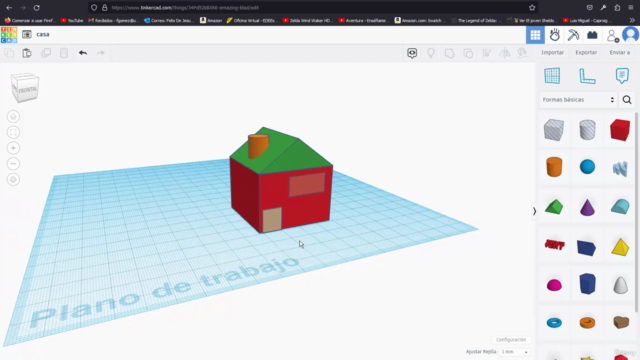Select the Notes tool icon
Image resolution: width=640 pixels, height=360 pixels.
click(x=622, y=76)
